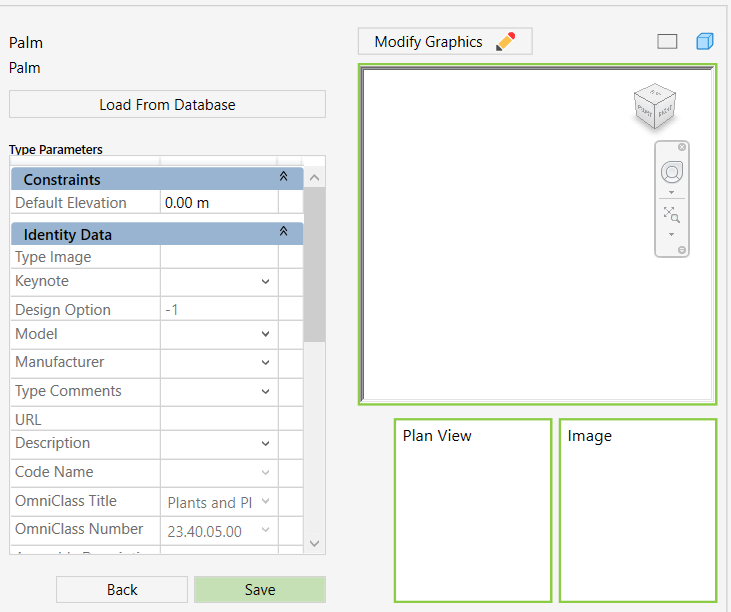Collapse the Identity Data section
The width and height of the screenshot is (731, 612).
click(x=283, y=231)
